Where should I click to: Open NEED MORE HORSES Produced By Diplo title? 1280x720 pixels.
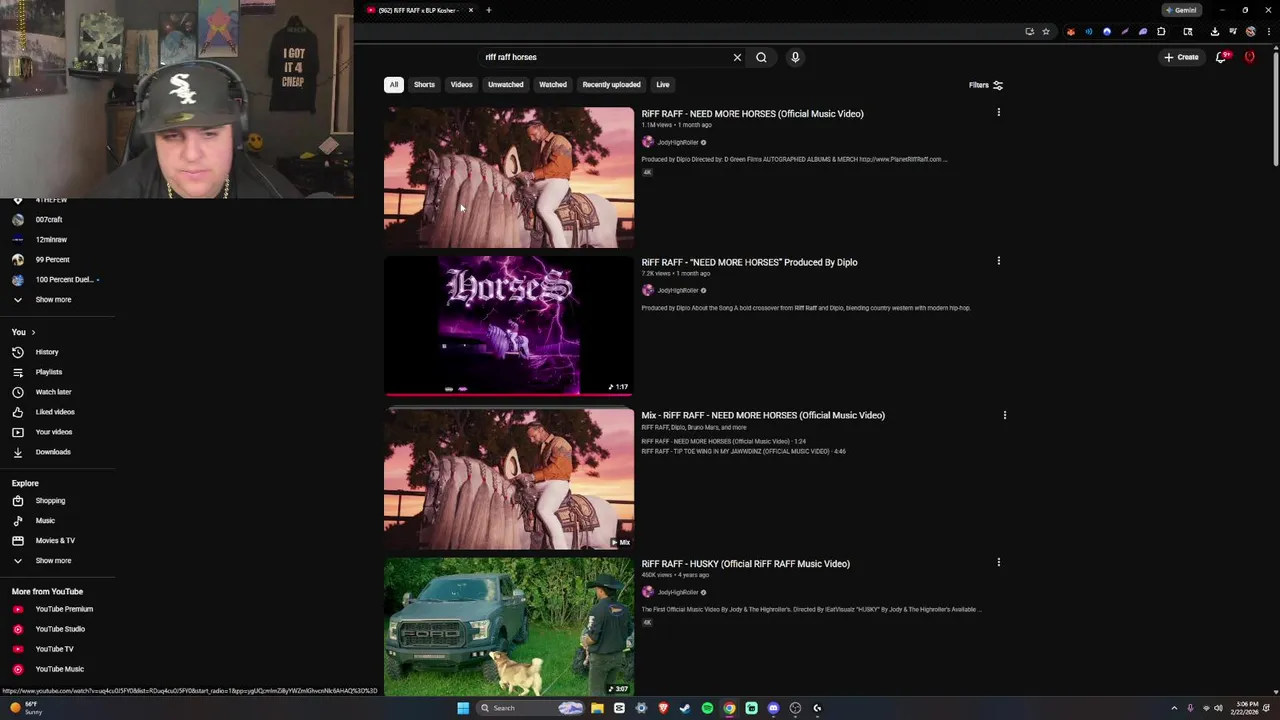click(x=749, y=262)
